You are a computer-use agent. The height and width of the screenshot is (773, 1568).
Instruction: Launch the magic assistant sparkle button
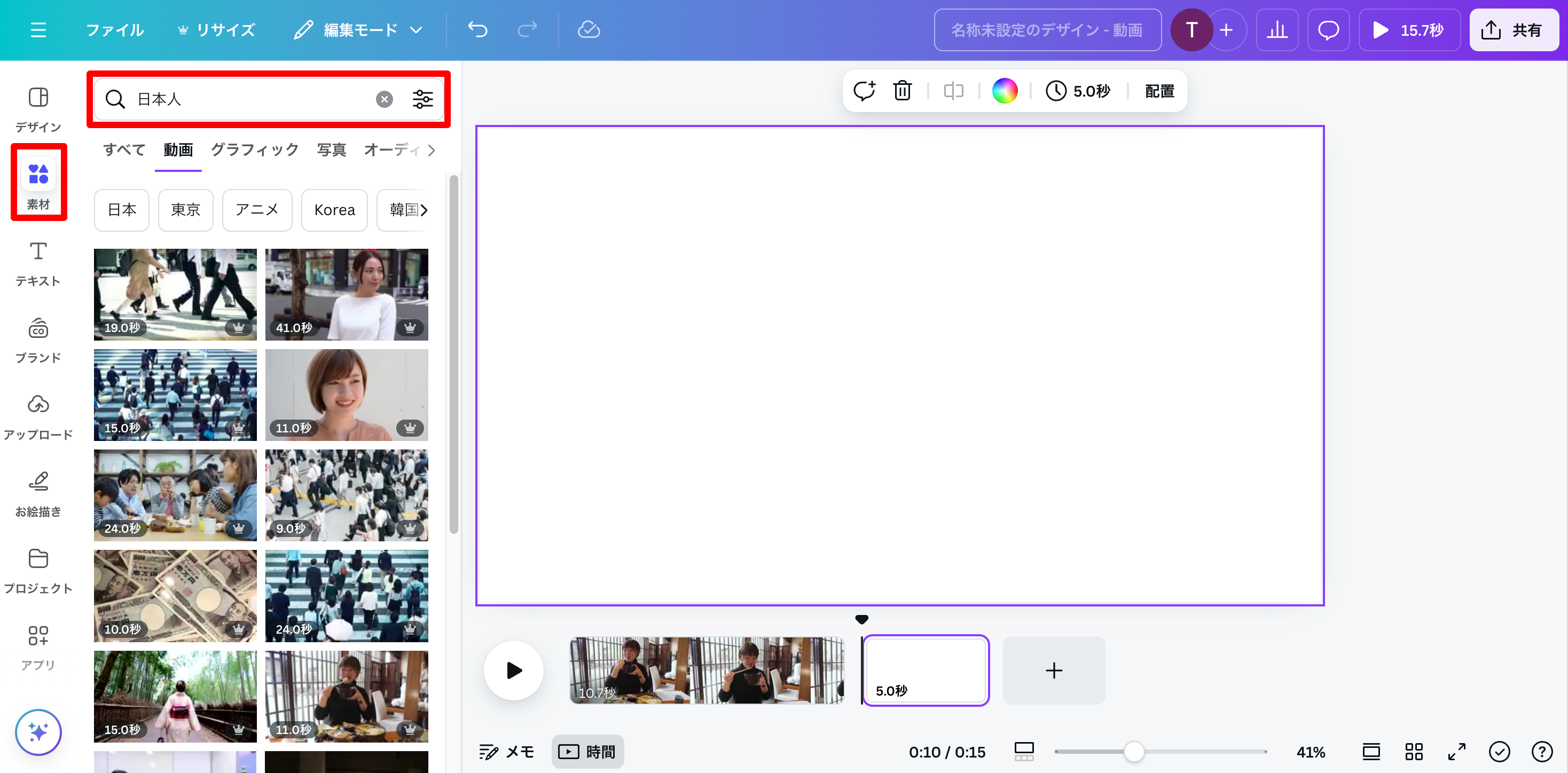[38, 732]
